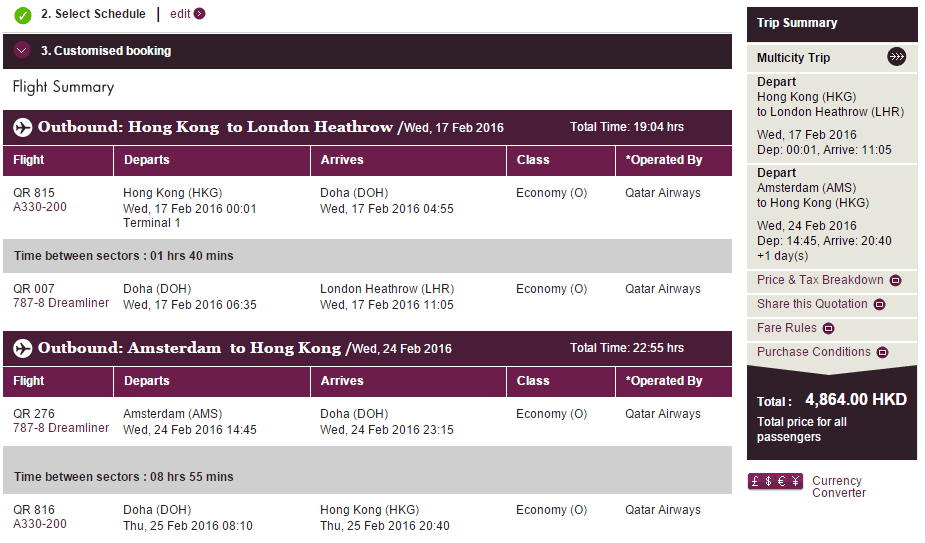Click the plane icon for Hong Kong outbound
This screenshot has width=925, height=543.
pyautogui.click(x=23, y=128)
